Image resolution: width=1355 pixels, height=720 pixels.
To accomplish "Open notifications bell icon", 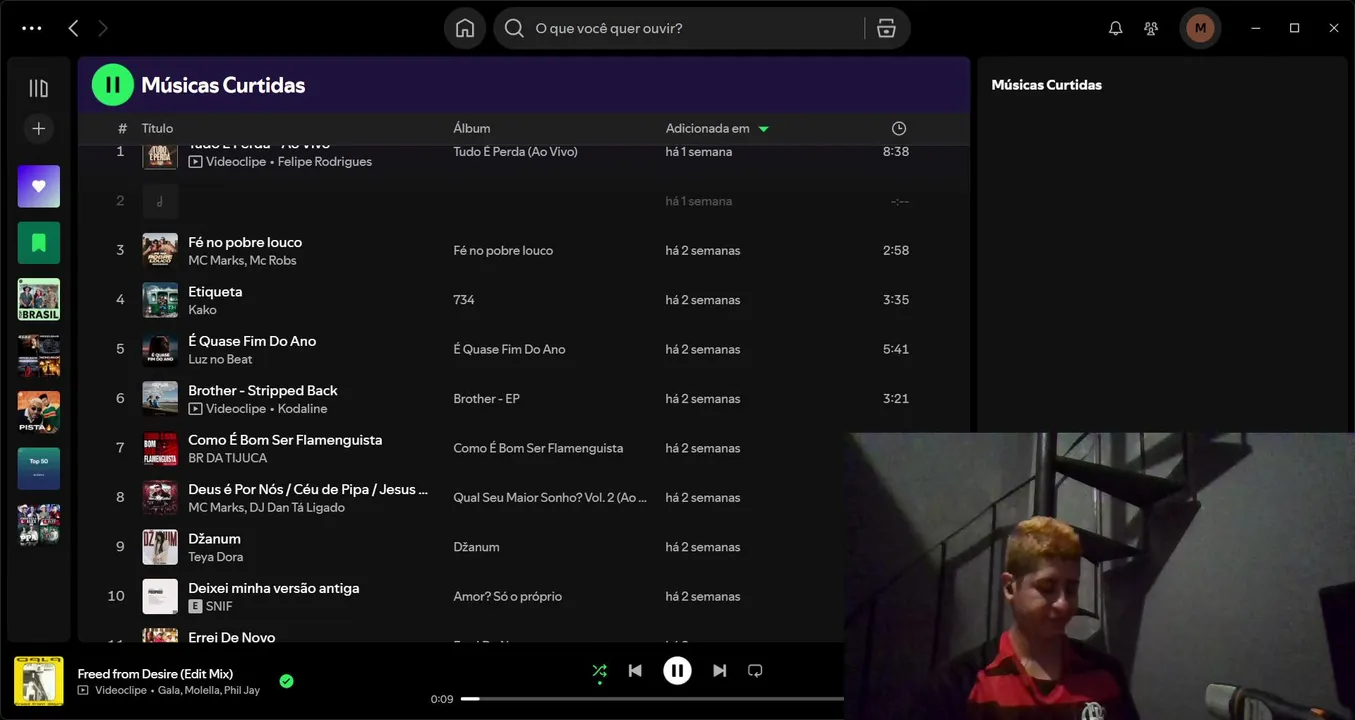I will point(1116,28).
